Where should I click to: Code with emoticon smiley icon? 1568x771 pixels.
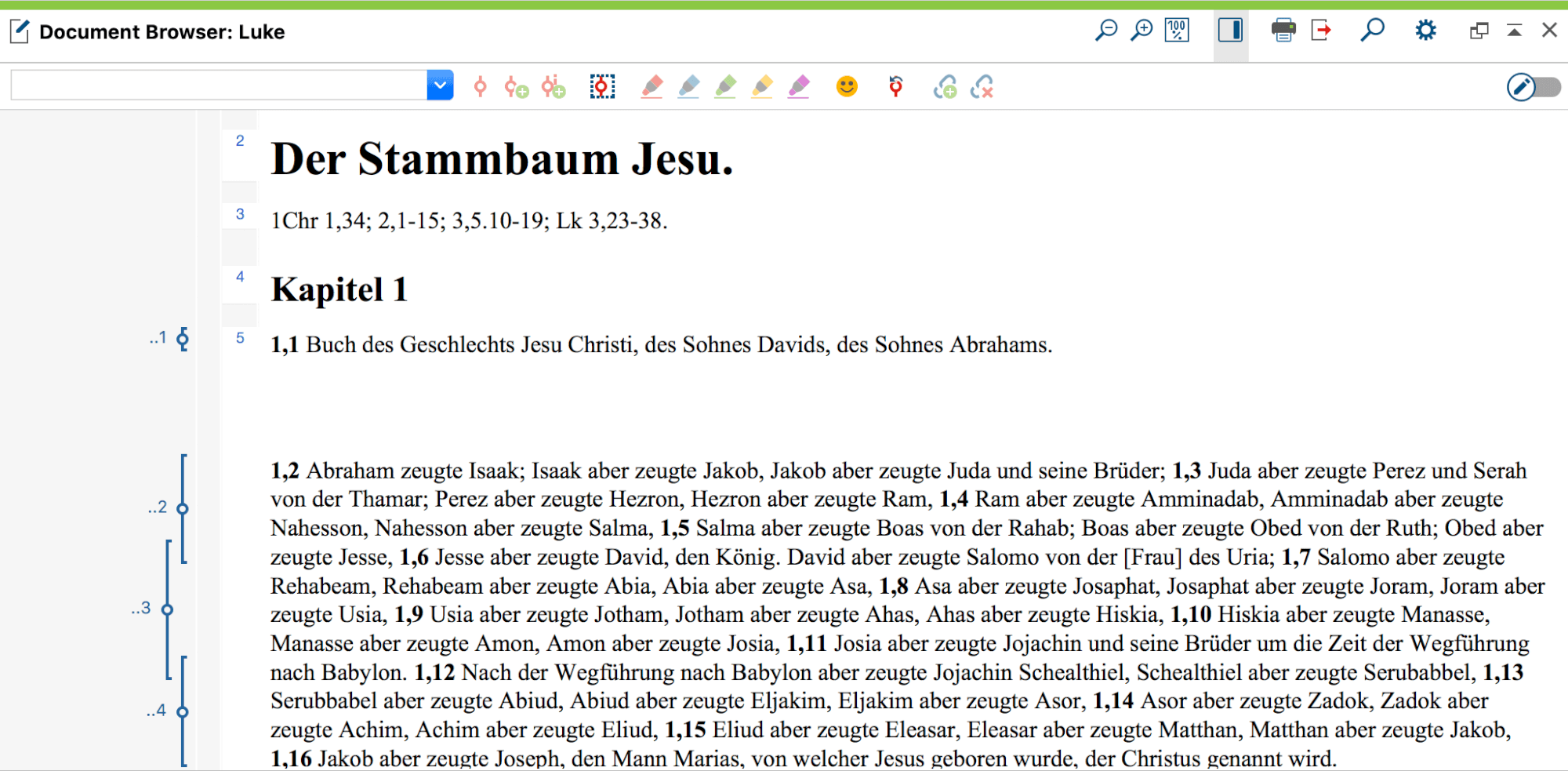tap(847, 86)
